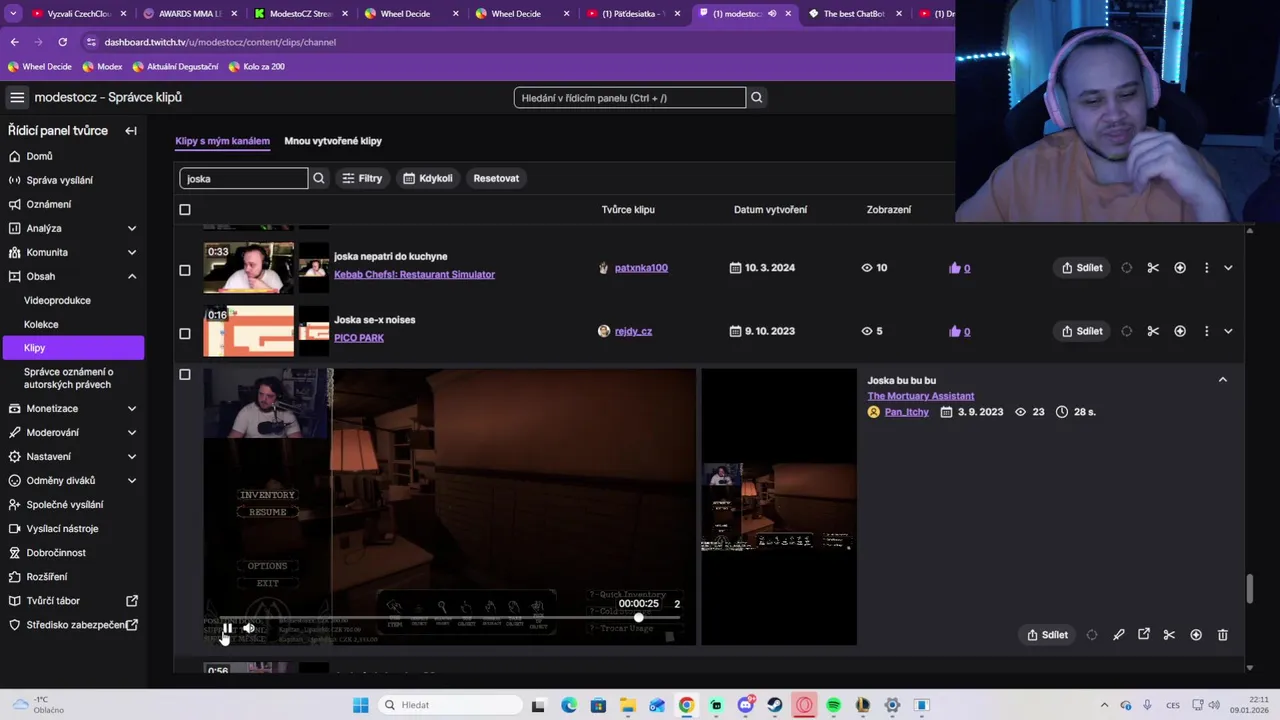Open Spotify from the taskbar

[x=834, y=705]
